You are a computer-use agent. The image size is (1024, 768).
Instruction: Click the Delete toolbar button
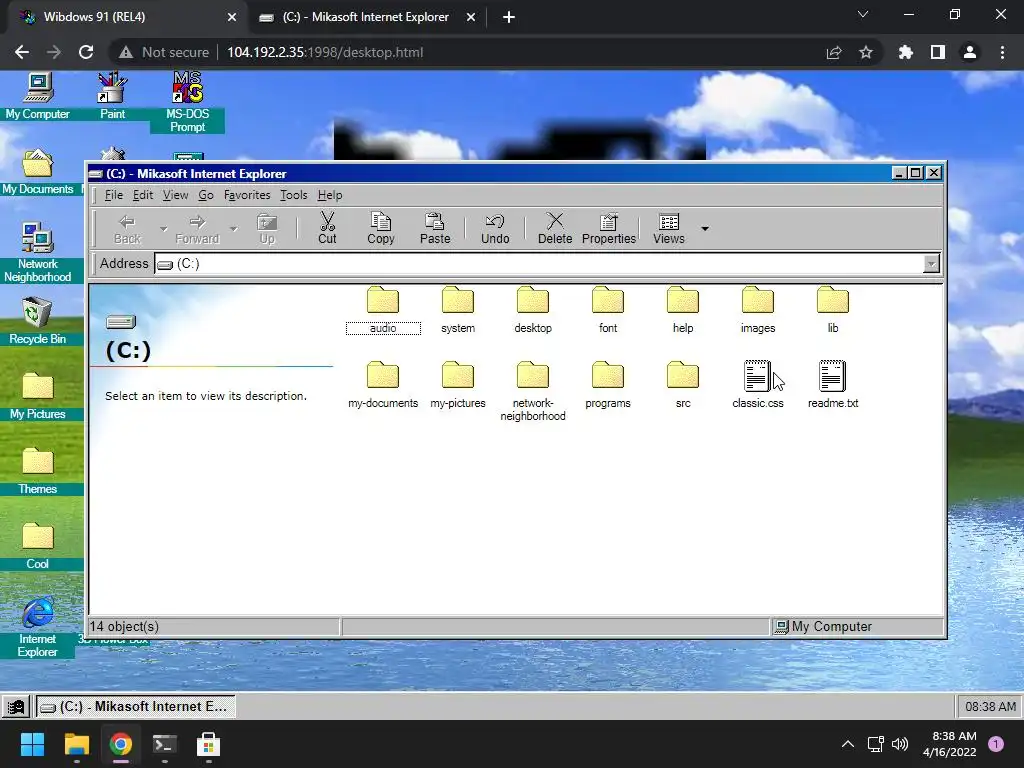555,228
